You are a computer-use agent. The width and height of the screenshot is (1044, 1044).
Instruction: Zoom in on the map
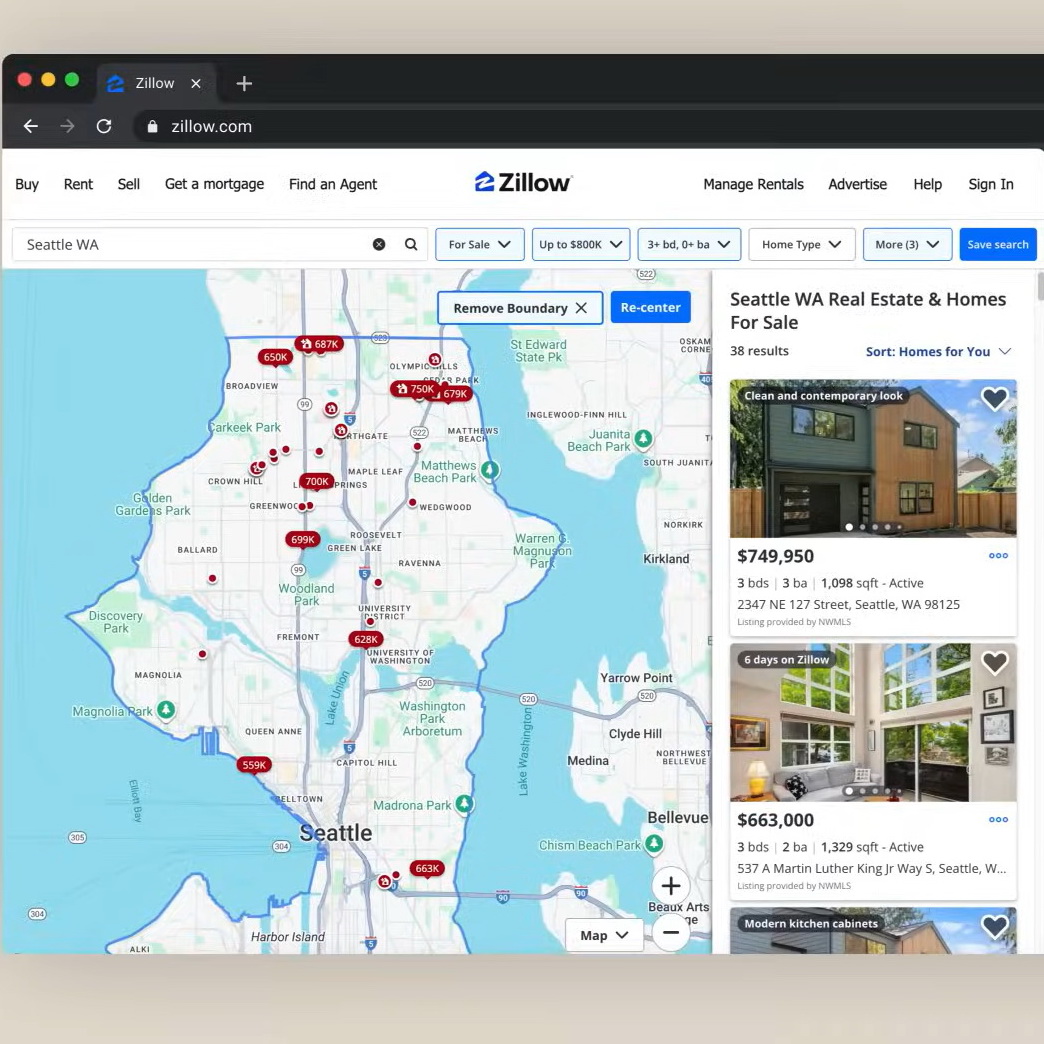(670, 885)
